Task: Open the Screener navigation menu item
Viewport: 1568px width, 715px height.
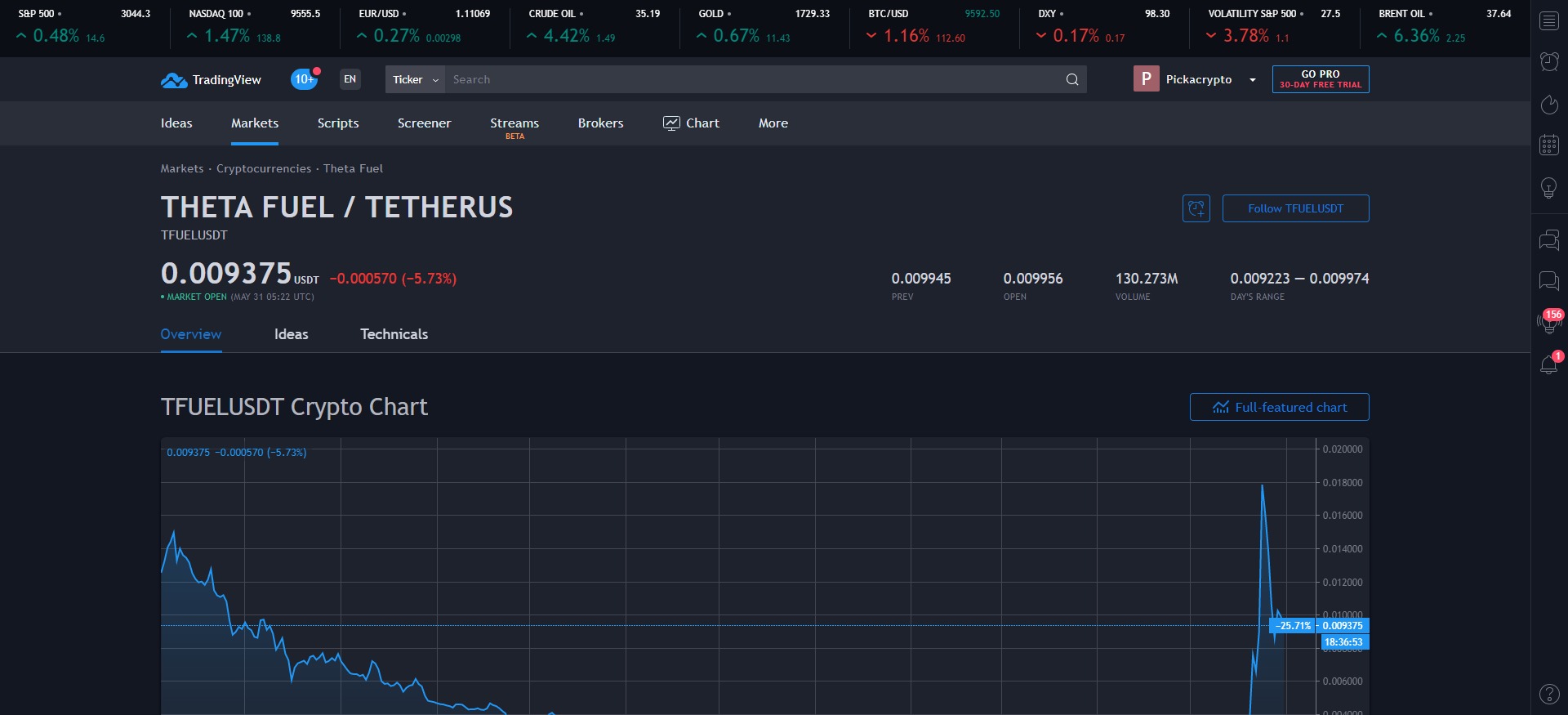Action: tap(424, 123)
